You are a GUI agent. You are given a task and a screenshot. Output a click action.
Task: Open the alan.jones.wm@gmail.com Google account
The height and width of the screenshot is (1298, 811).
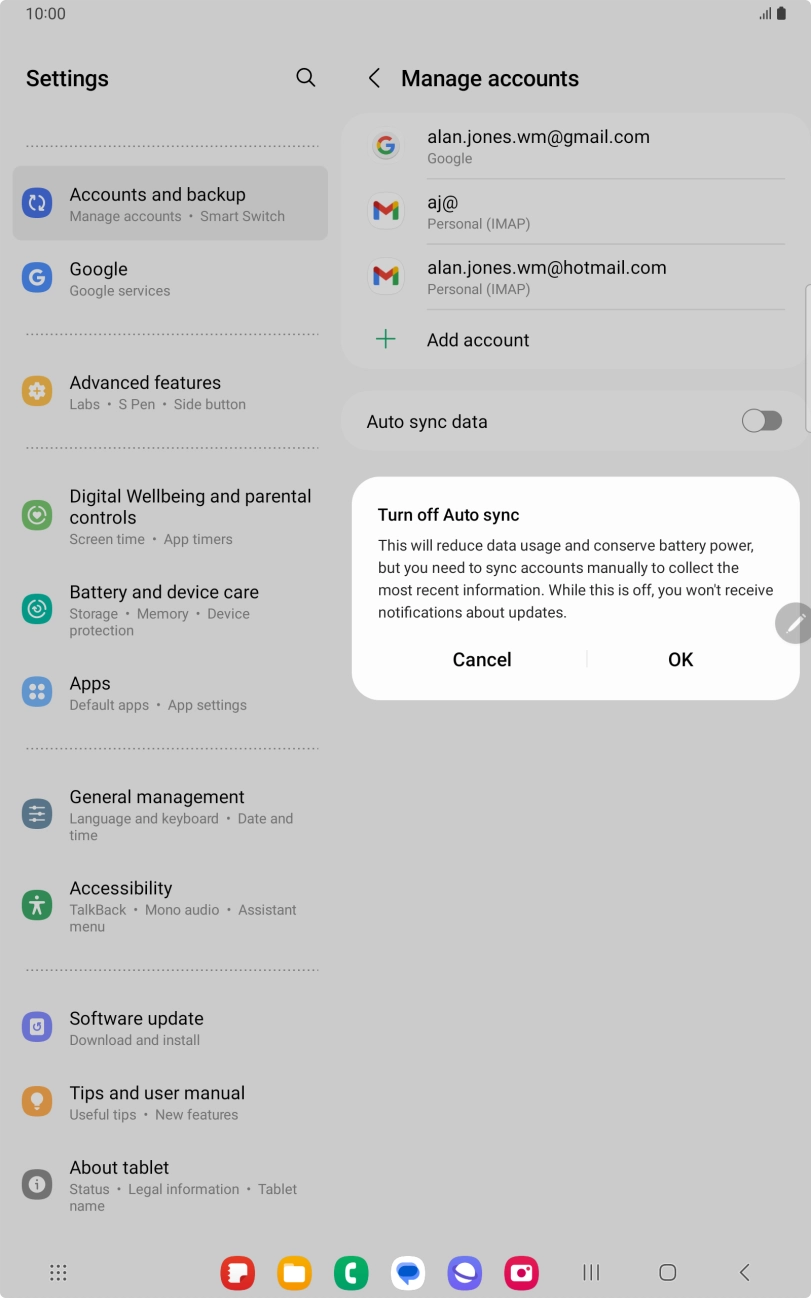coord(574,146)
